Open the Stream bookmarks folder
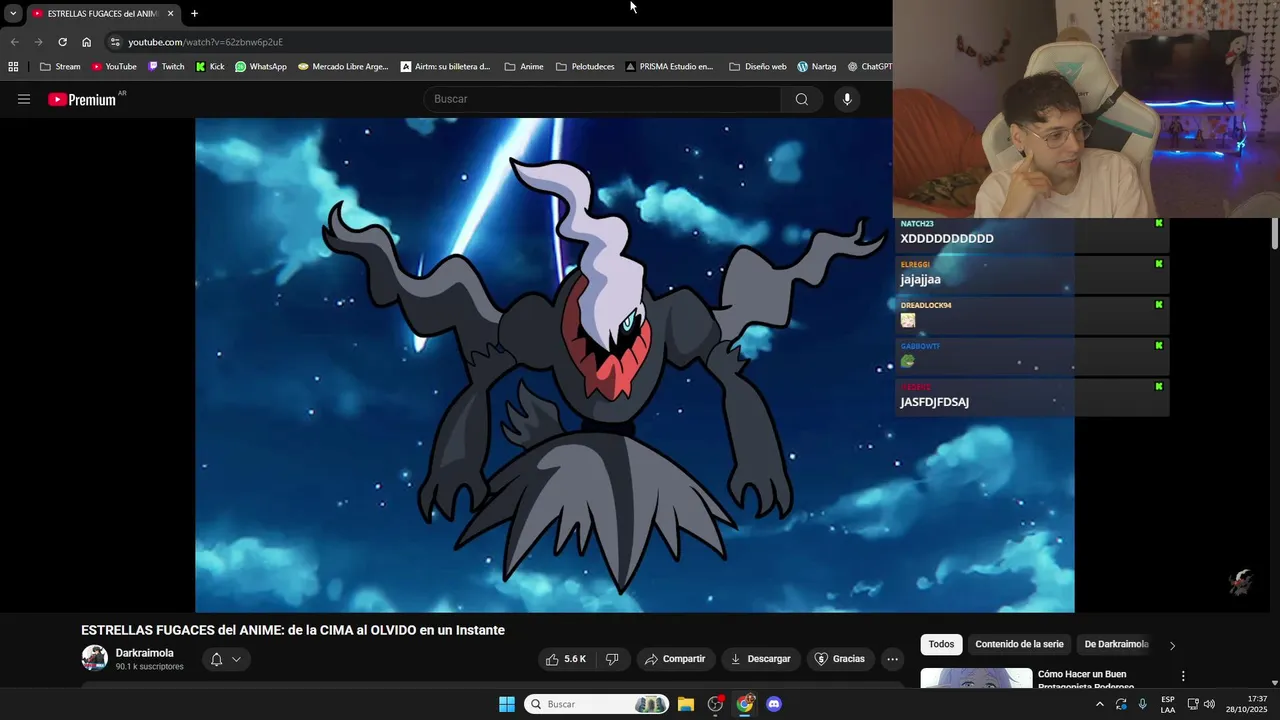 [x=60, y=67]
